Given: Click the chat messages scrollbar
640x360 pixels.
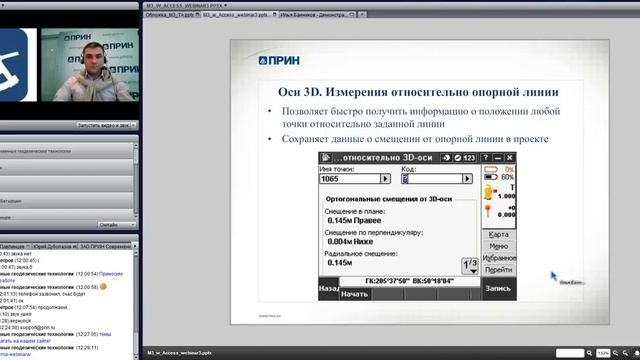Looking at the screenshot, I should [x=136, y=304].
